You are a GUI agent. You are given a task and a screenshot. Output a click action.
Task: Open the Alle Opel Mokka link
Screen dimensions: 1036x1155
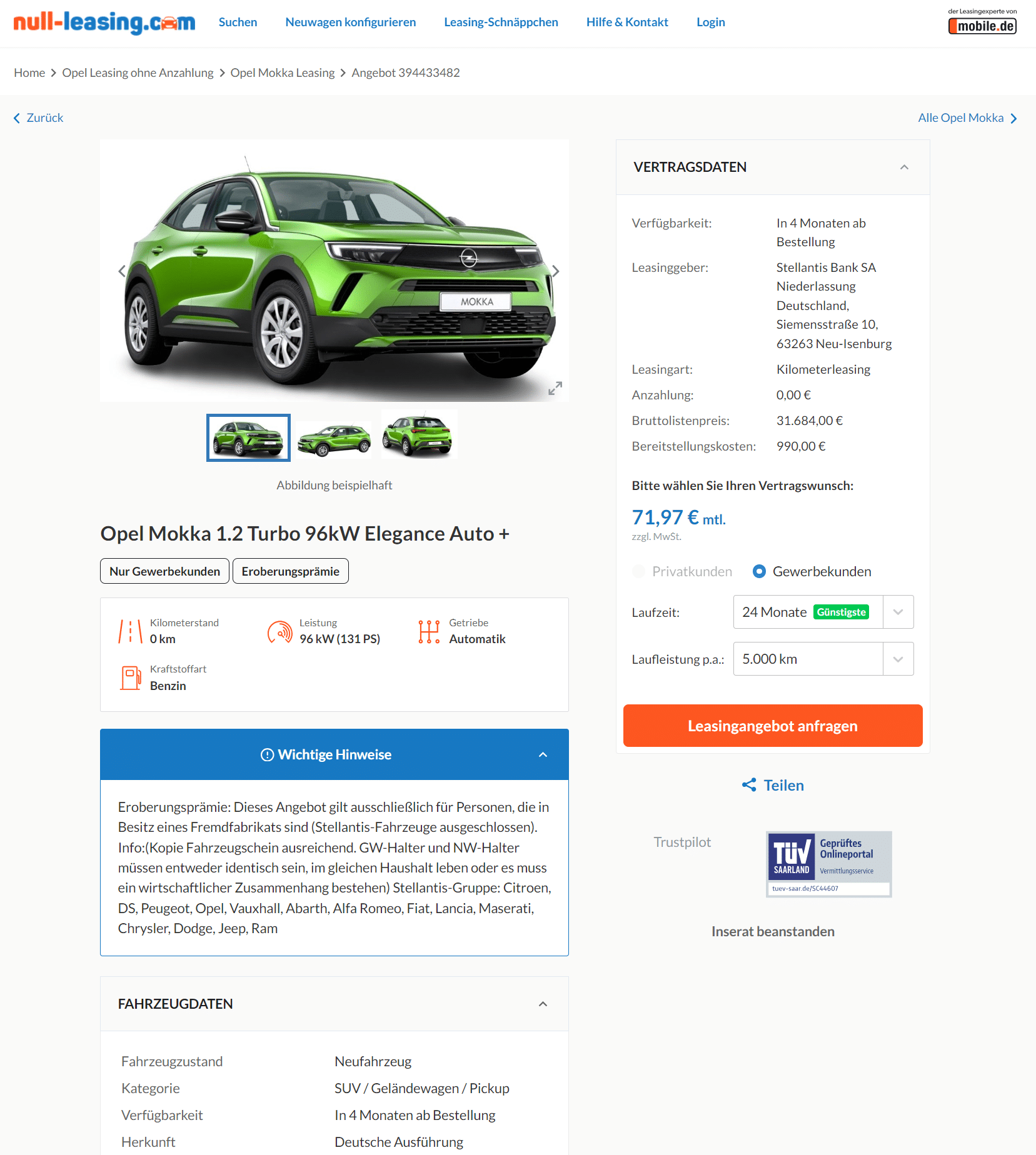tap(967, 117)
